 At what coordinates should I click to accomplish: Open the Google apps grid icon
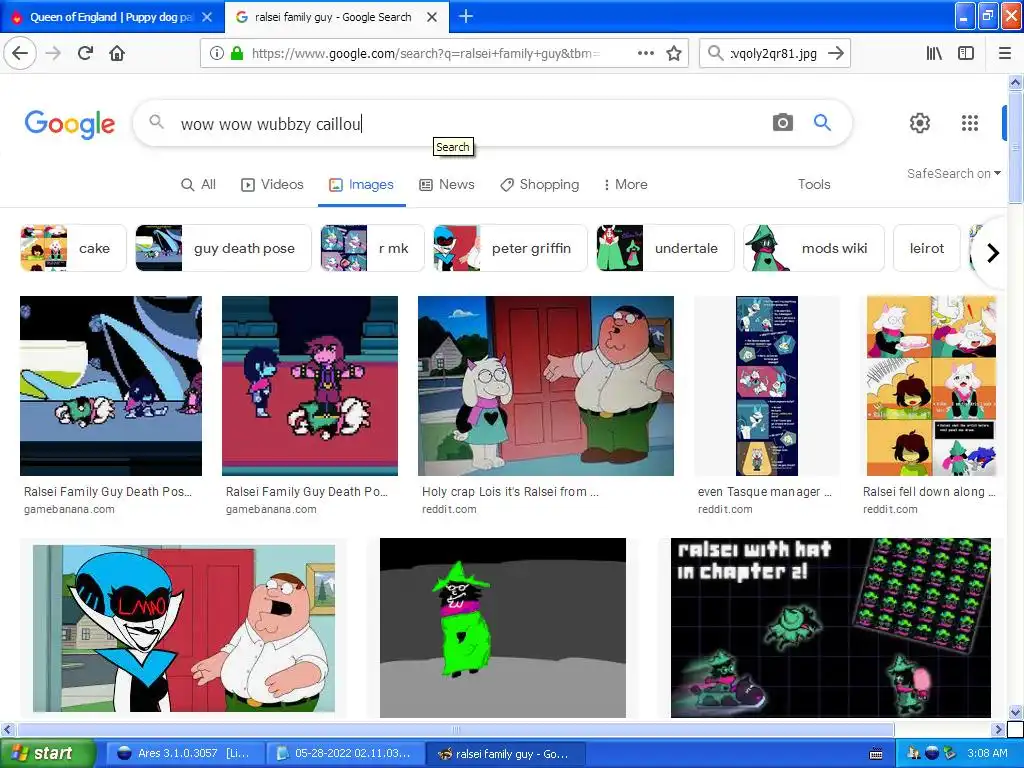(x=970, y=123)
